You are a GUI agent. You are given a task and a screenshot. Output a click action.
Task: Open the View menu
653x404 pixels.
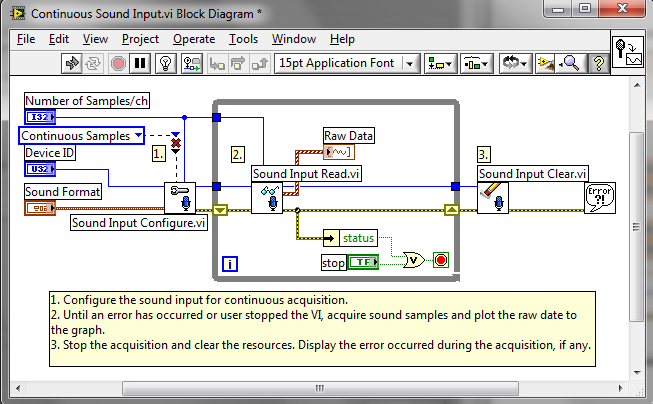(95, 39)
